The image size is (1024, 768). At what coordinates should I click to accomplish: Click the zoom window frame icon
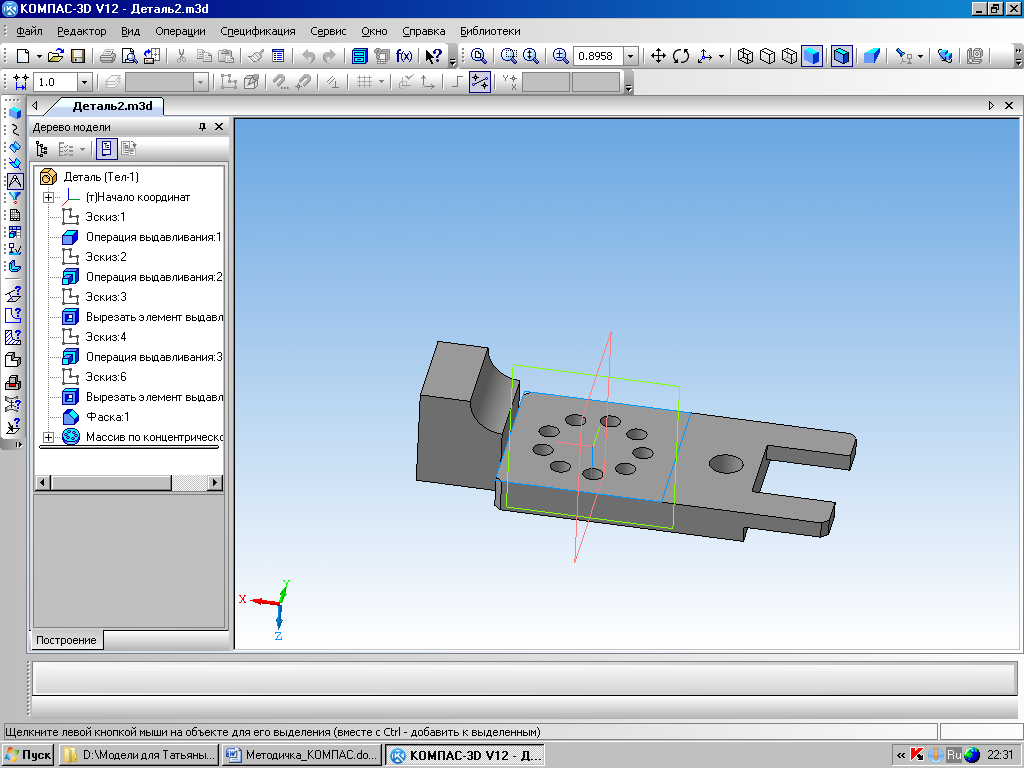(509, 56)
